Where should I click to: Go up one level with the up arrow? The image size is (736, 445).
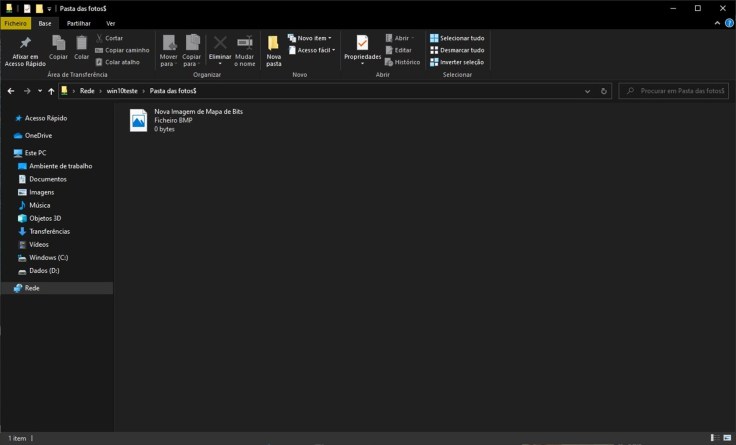pyautogui.click(x=51, y=91)
